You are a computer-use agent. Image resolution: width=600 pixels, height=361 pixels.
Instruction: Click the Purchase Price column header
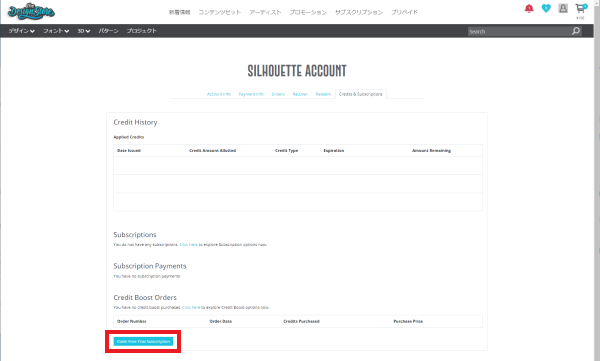pos(408,322)
